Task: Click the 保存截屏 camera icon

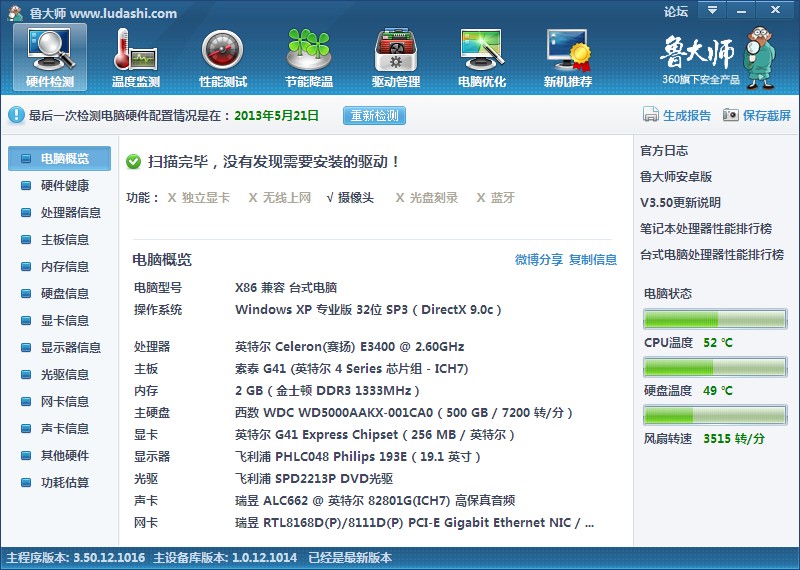Action: pos(731,115)
